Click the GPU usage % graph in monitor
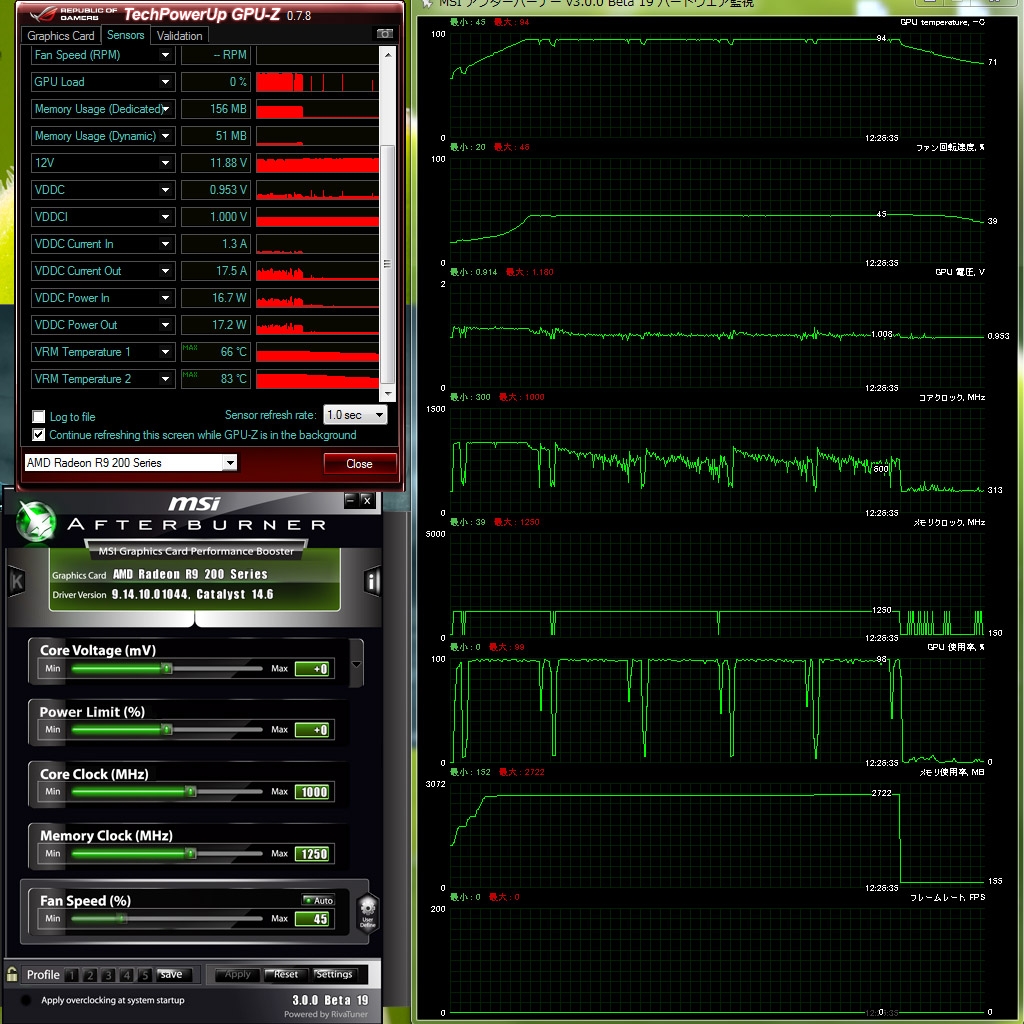 pos(717,711)
